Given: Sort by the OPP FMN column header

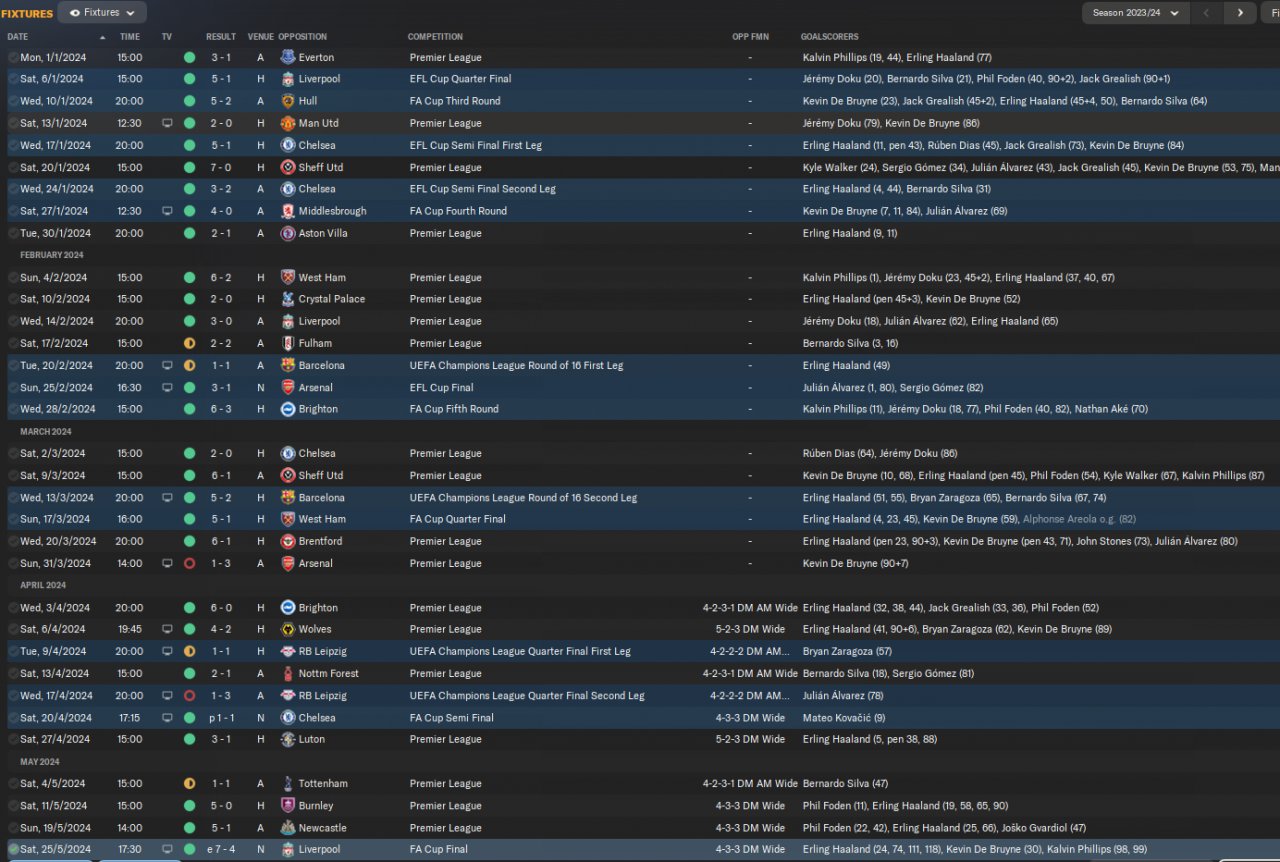Looking at the screenshot, I should click(749, 37).
